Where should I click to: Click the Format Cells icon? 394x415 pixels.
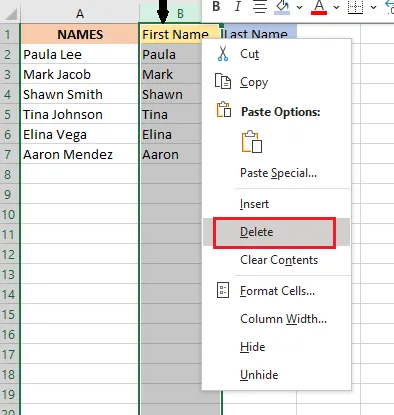223,290
